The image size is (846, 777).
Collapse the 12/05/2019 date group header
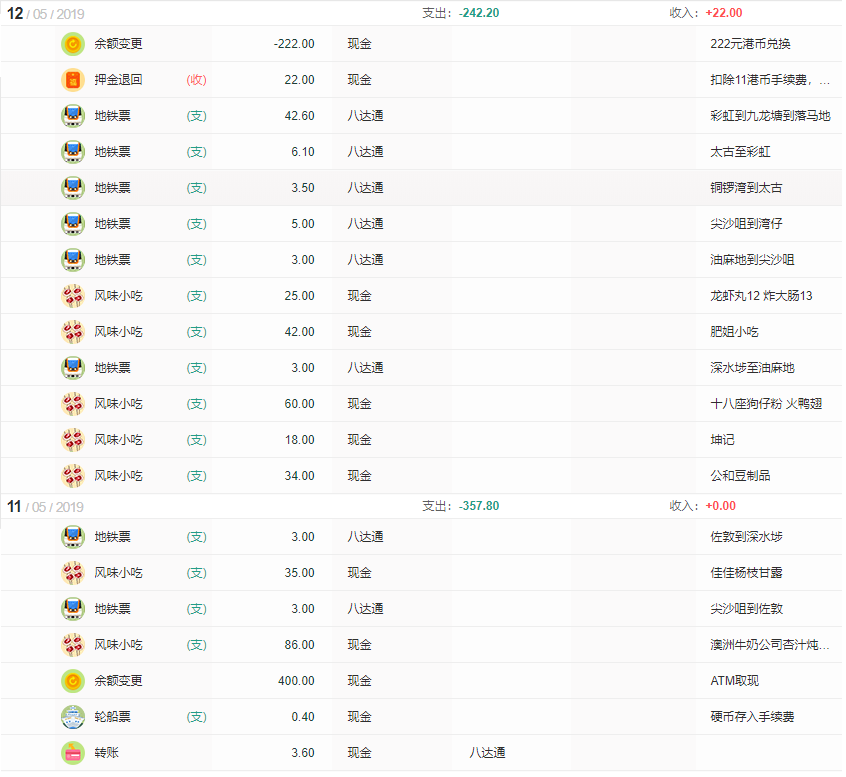click(x=46, y=13)
